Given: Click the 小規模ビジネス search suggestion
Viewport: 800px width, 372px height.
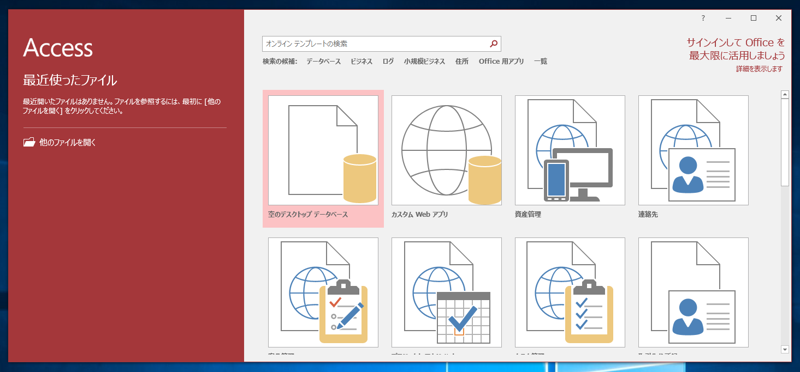Looking at the screenshot, I should click(424, 61).
